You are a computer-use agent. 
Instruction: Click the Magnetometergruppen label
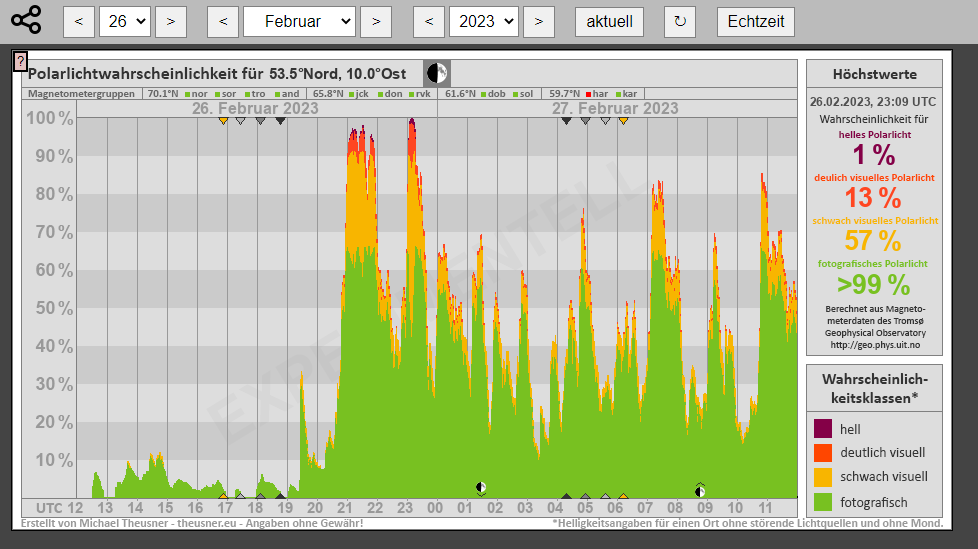click(x=81, y=94)
